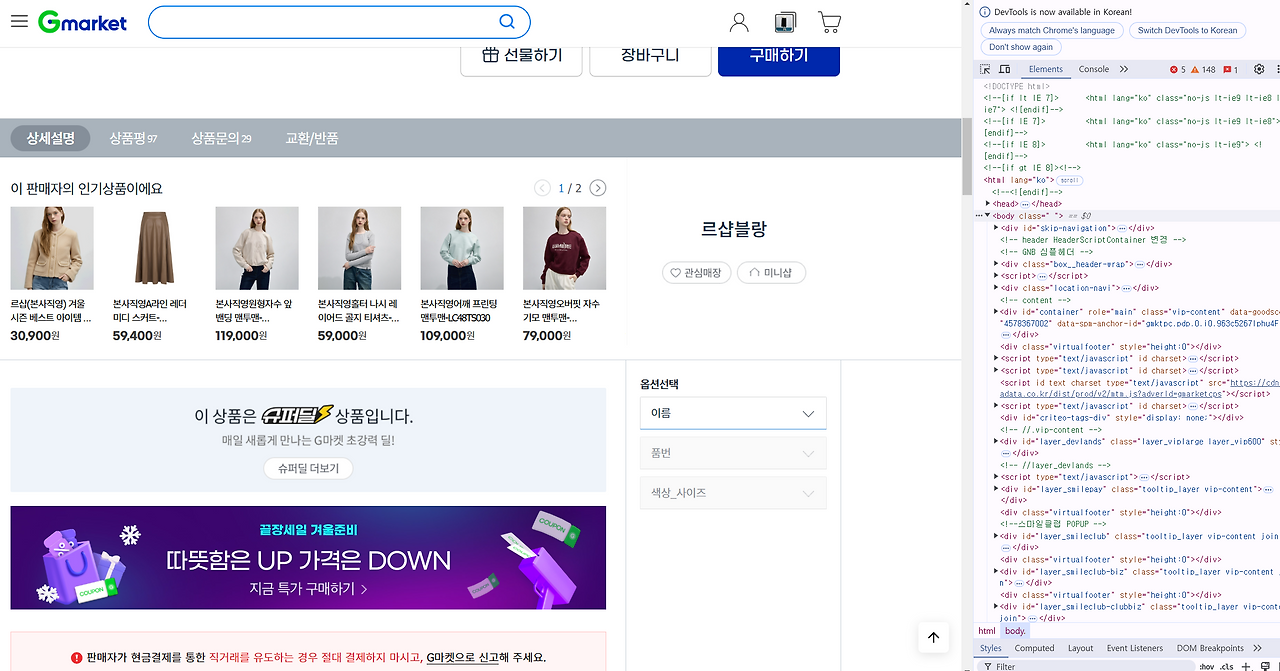Screen dimensions: 1280x671
Task: Click the DevTools issues flag count
Action: click(1230, 70)
